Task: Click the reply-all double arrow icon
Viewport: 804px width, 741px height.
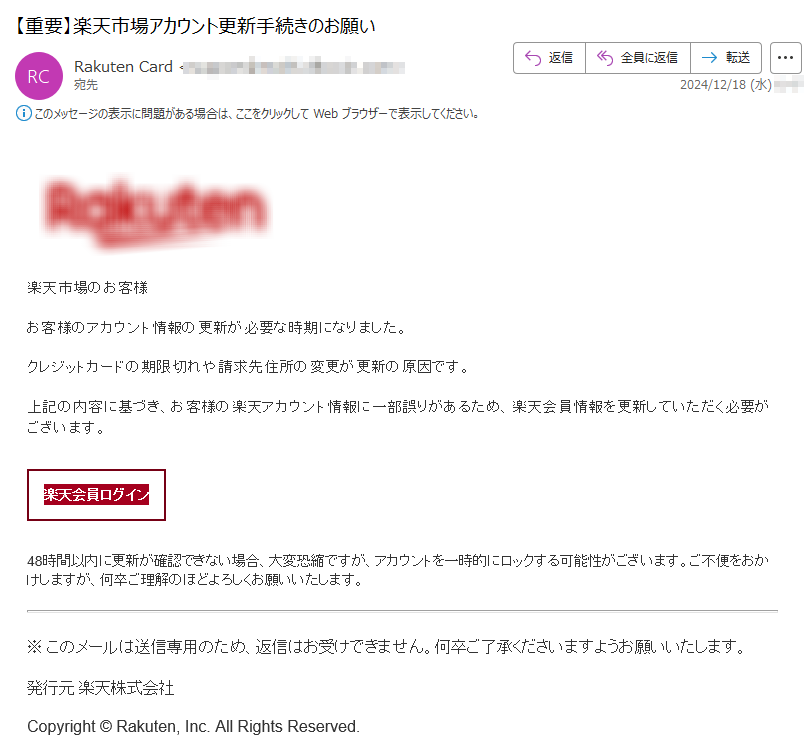Action: (x=605, y=58)
